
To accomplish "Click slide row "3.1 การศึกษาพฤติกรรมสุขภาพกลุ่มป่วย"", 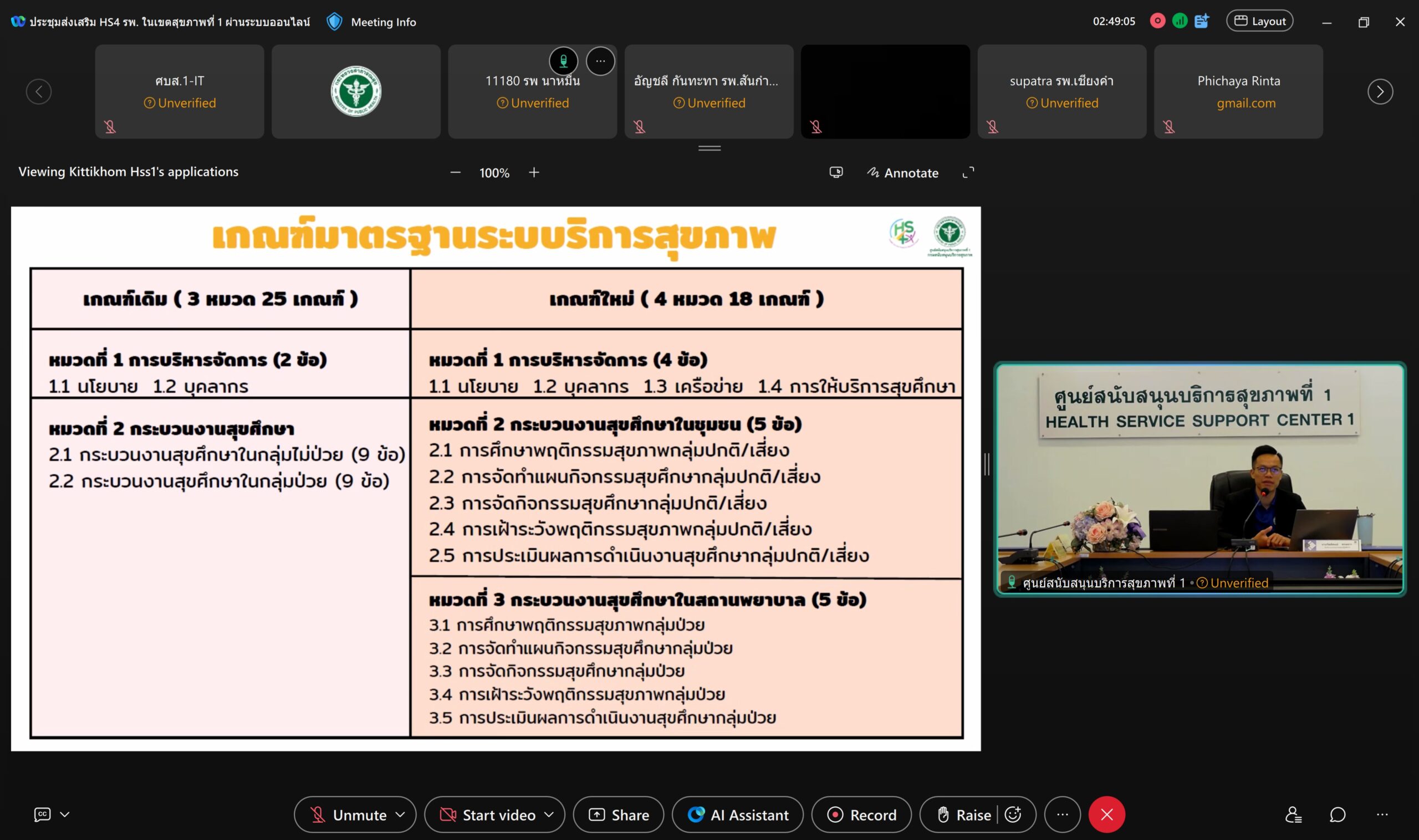I will point(567,626).
